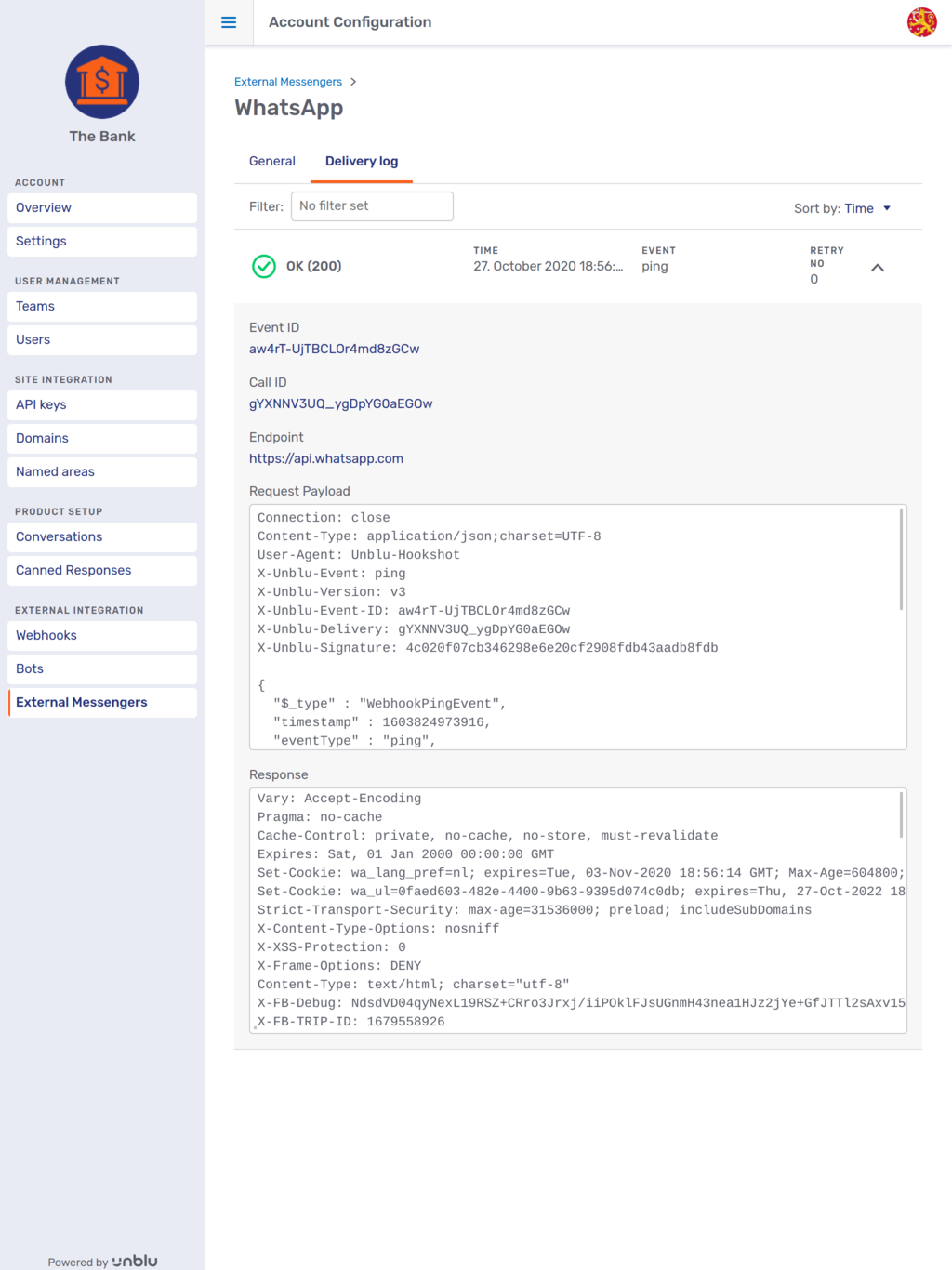Open the endpoint link api.whatsapp.com

point(326,458)
